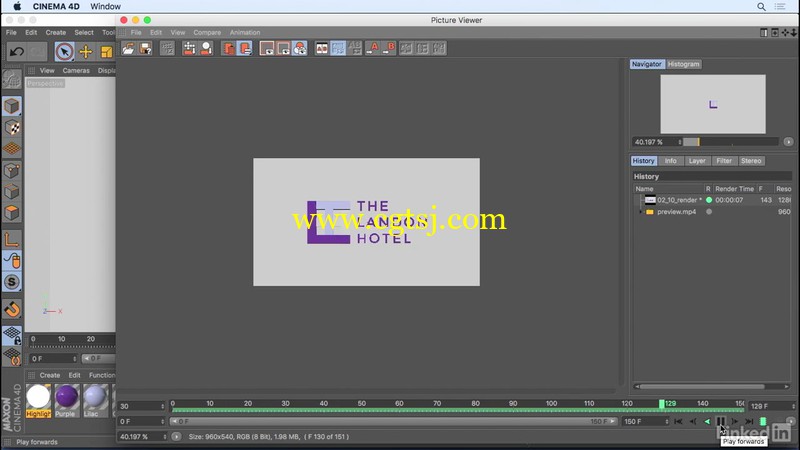The width and height of the screenshot is (800, 450).
Task: Open the Stereo tab
Action: (x=751, y=161)
